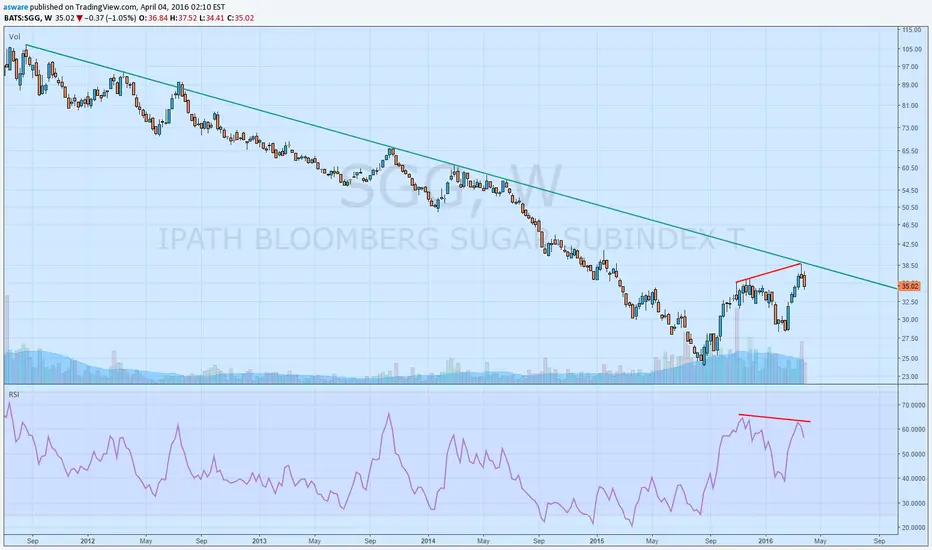
Task: Select the BATS:SGG, W symbol label
Action: click(x=28, y=18)
